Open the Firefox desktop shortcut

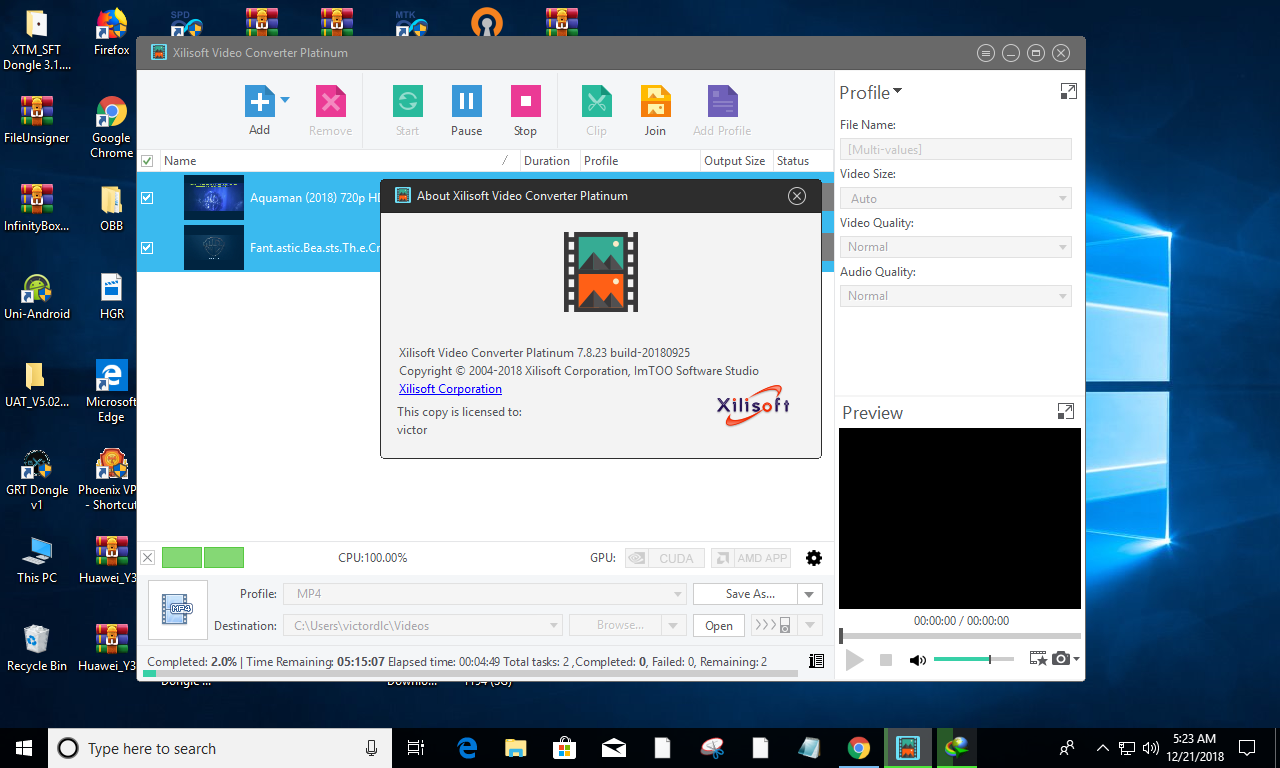(111, 33)
